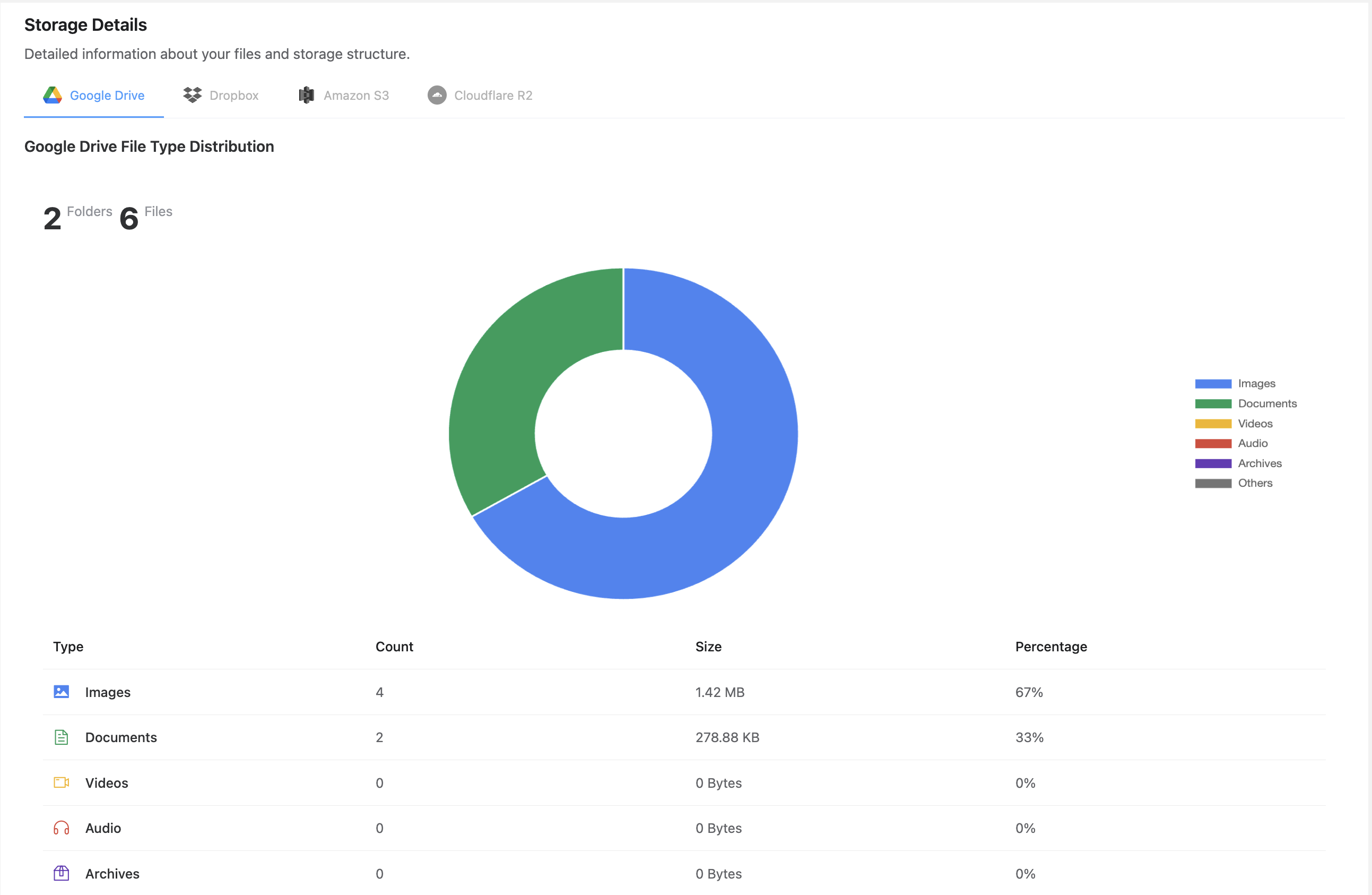
Task: Switch to the Dropbox tab
Action: click(233, 95)
